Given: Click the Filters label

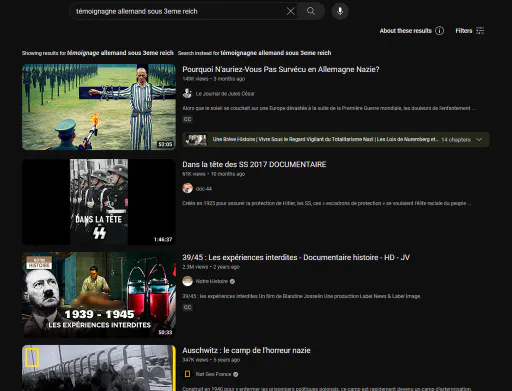Looking at the screenshot, I should 464,31.
